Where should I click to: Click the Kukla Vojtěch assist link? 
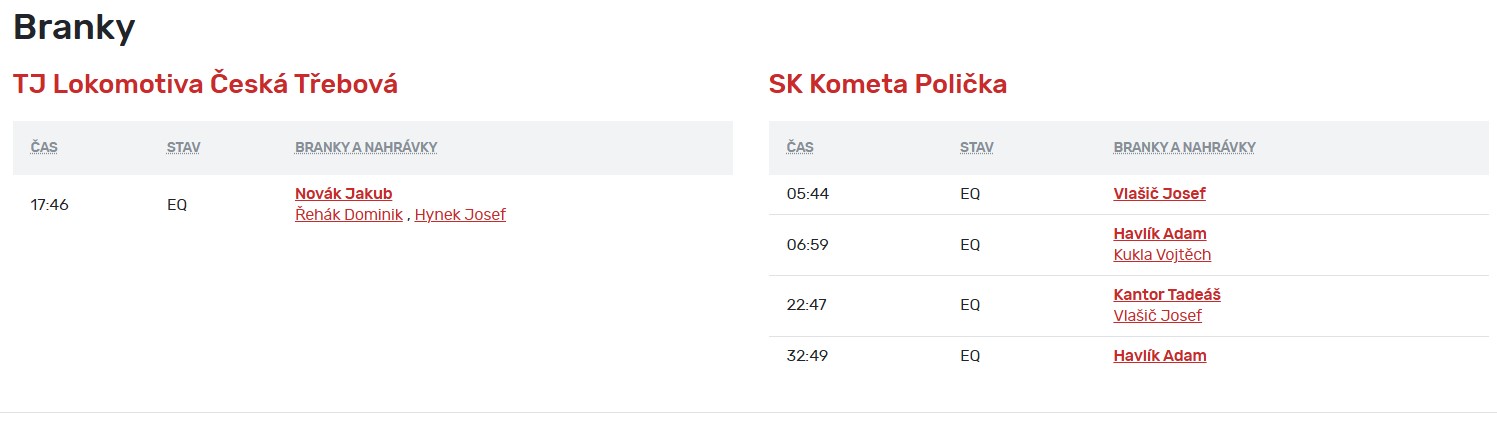coord(1162,255)
